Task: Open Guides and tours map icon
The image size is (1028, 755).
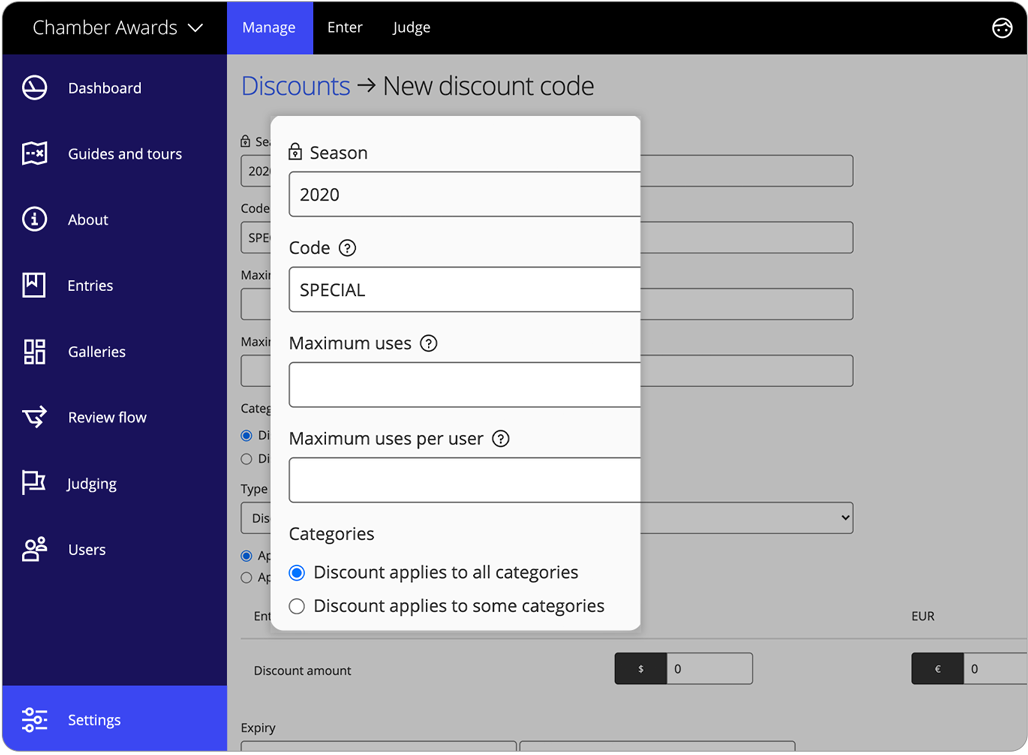Action: click(x=35, y=154)
